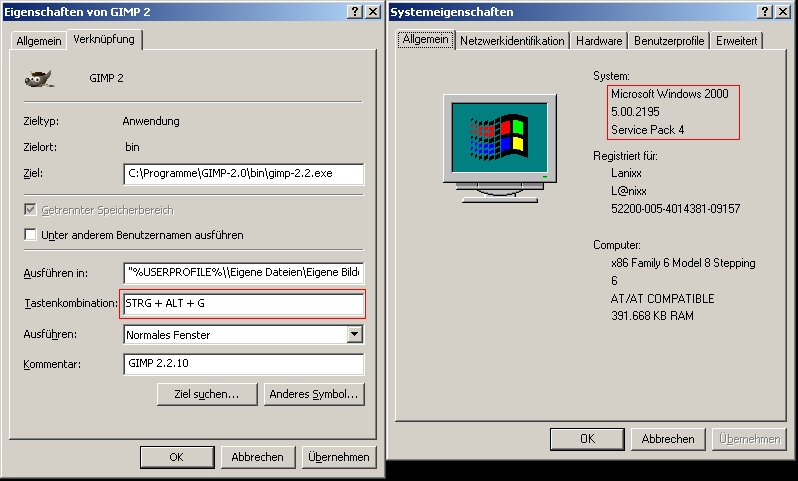Click Anderes Symbol... button
Image resolution: width=798 pixels, height=481 pixels.
click(314, 394)
